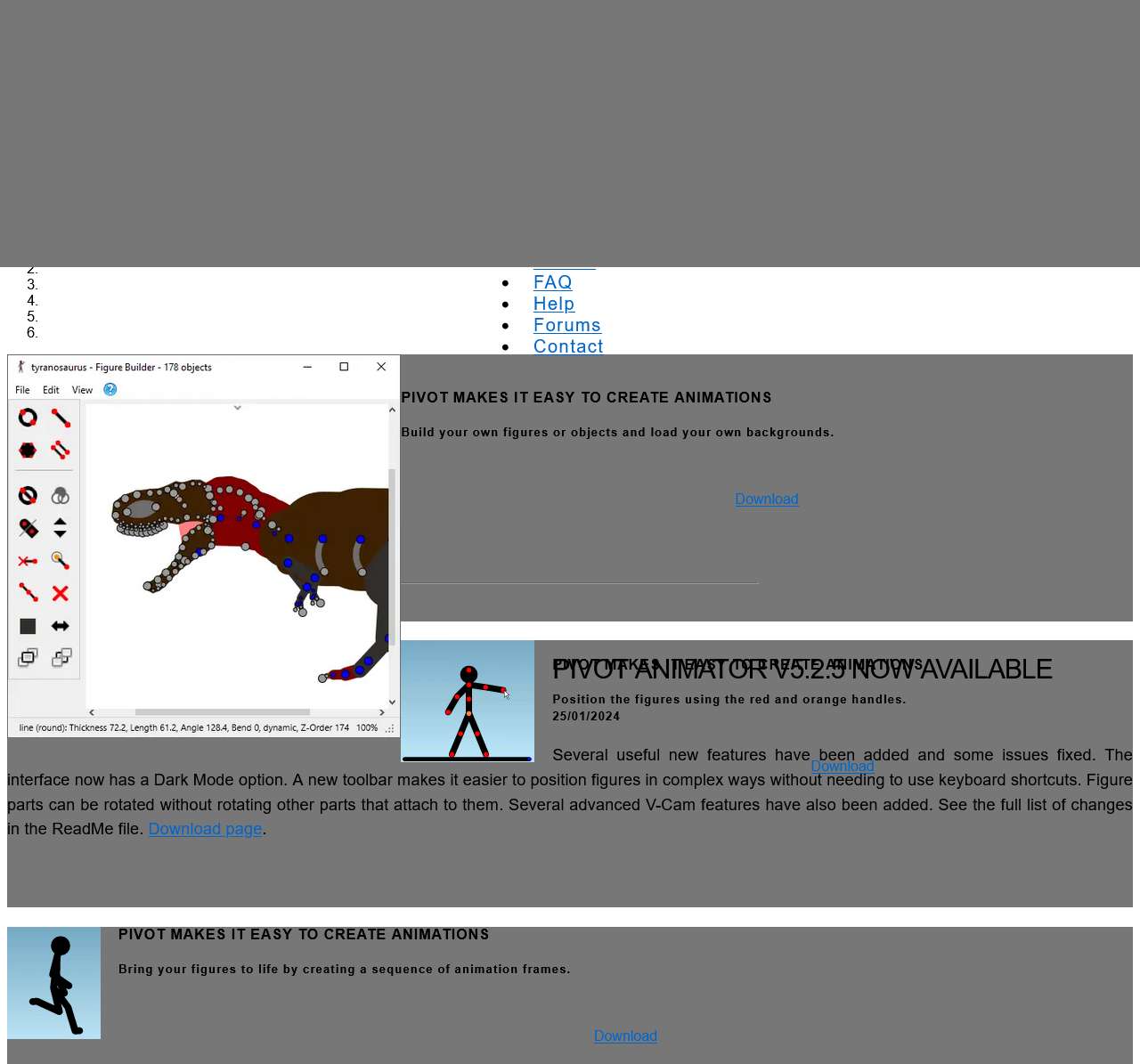This screenshot has height=1064, width=1140.
Task: Open the Help navigation link
Action: tap(554, 304)
